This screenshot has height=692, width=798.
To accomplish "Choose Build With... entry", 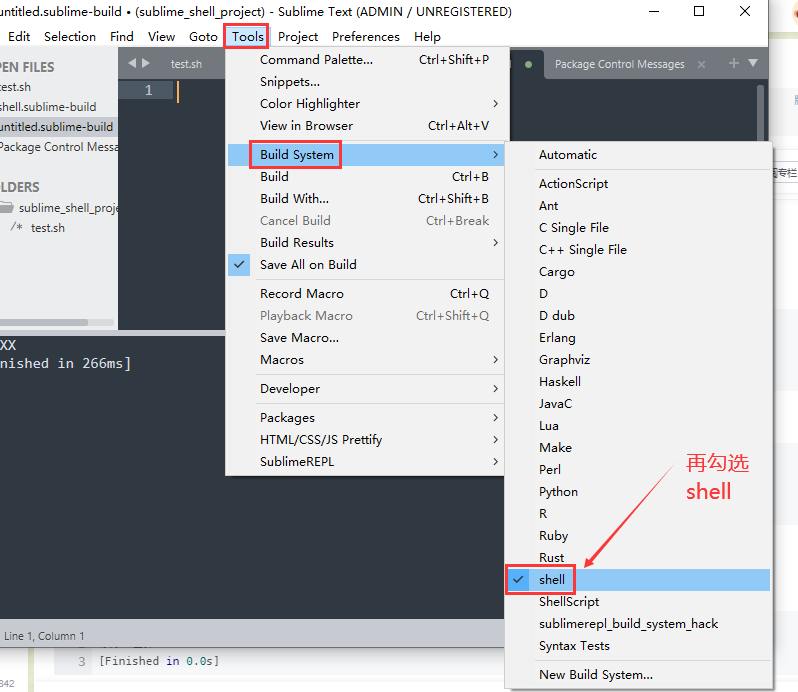I will [x=365, y=198].
